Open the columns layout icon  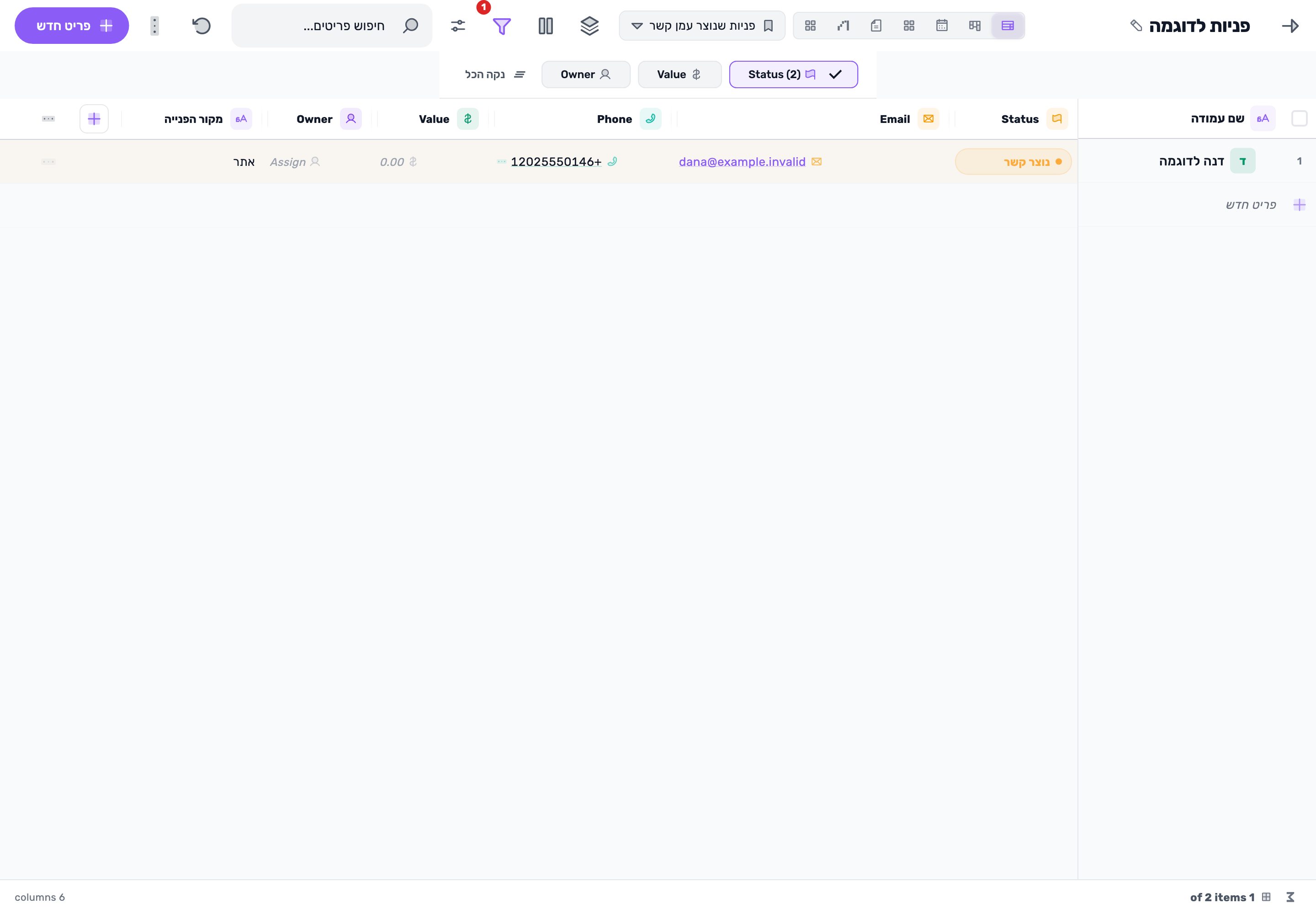coord(546,26)
